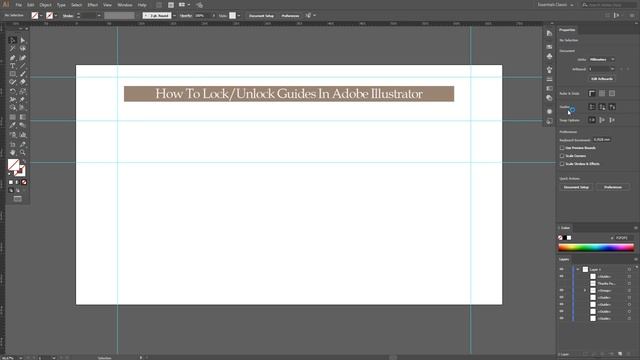The image size is (640, 360).
Task: Enable the Scale Corners checkbox
Action: (562, 156)
